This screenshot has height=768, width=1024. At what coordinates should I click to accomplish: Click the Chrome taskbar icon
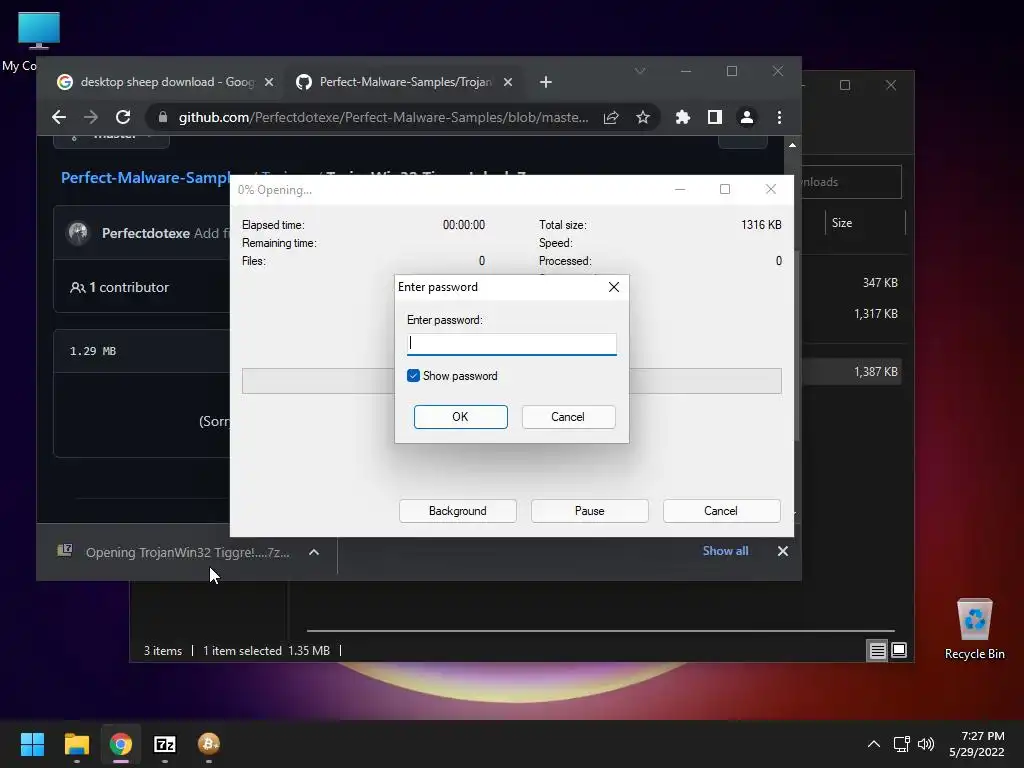[121, 744]
